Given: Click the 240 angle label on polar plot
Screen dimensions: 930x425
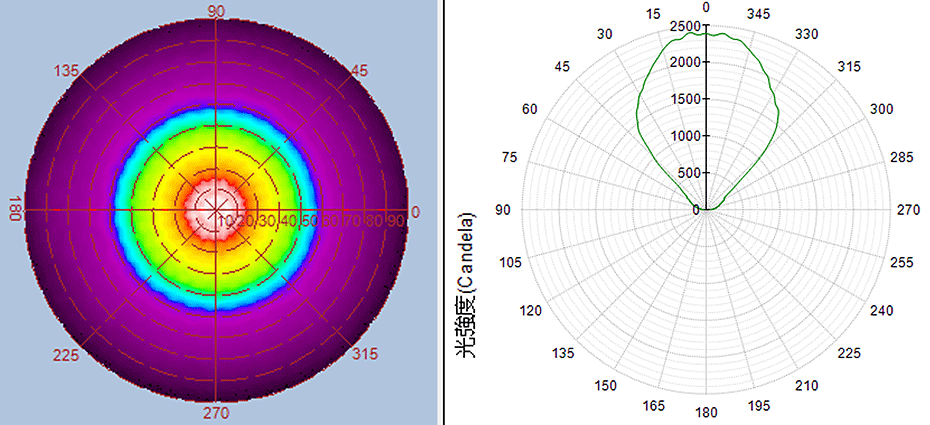Looking at the screenshot, I should pyautogui.click(x=880, y=310).
